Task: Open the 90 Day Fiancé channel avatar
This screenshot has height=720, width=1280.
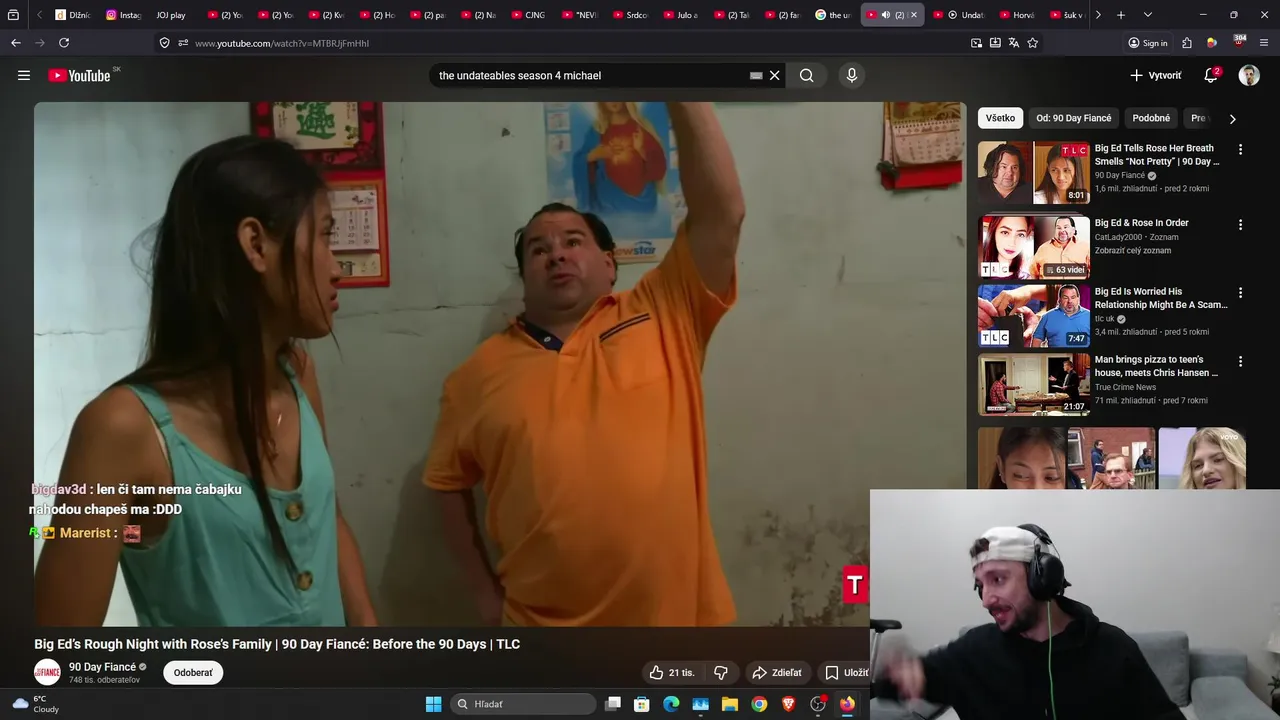Action: tap(47, 672)
